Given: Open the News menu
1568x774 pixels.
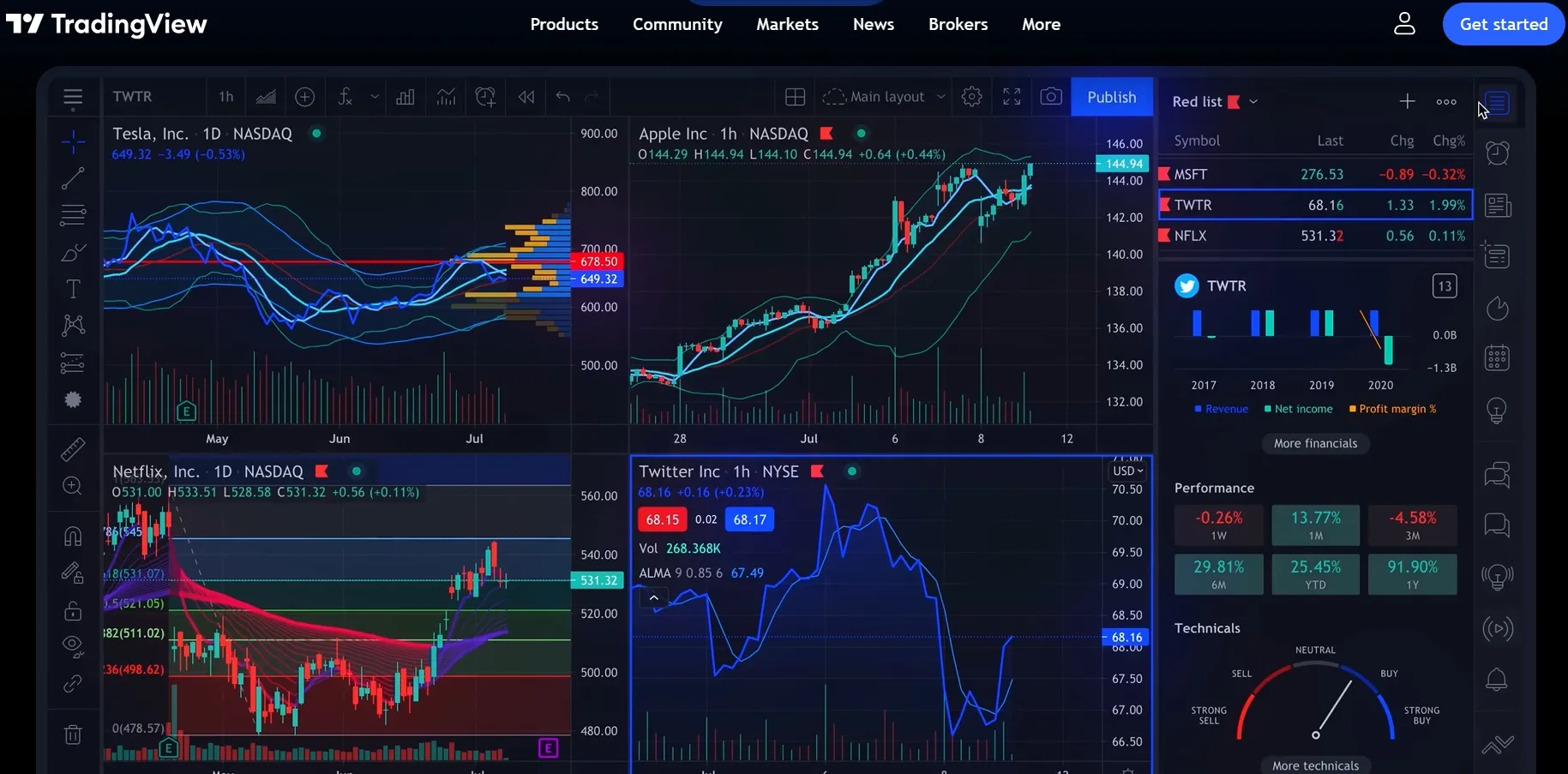Looking at the screenshot, I should (x=874, y=24).
